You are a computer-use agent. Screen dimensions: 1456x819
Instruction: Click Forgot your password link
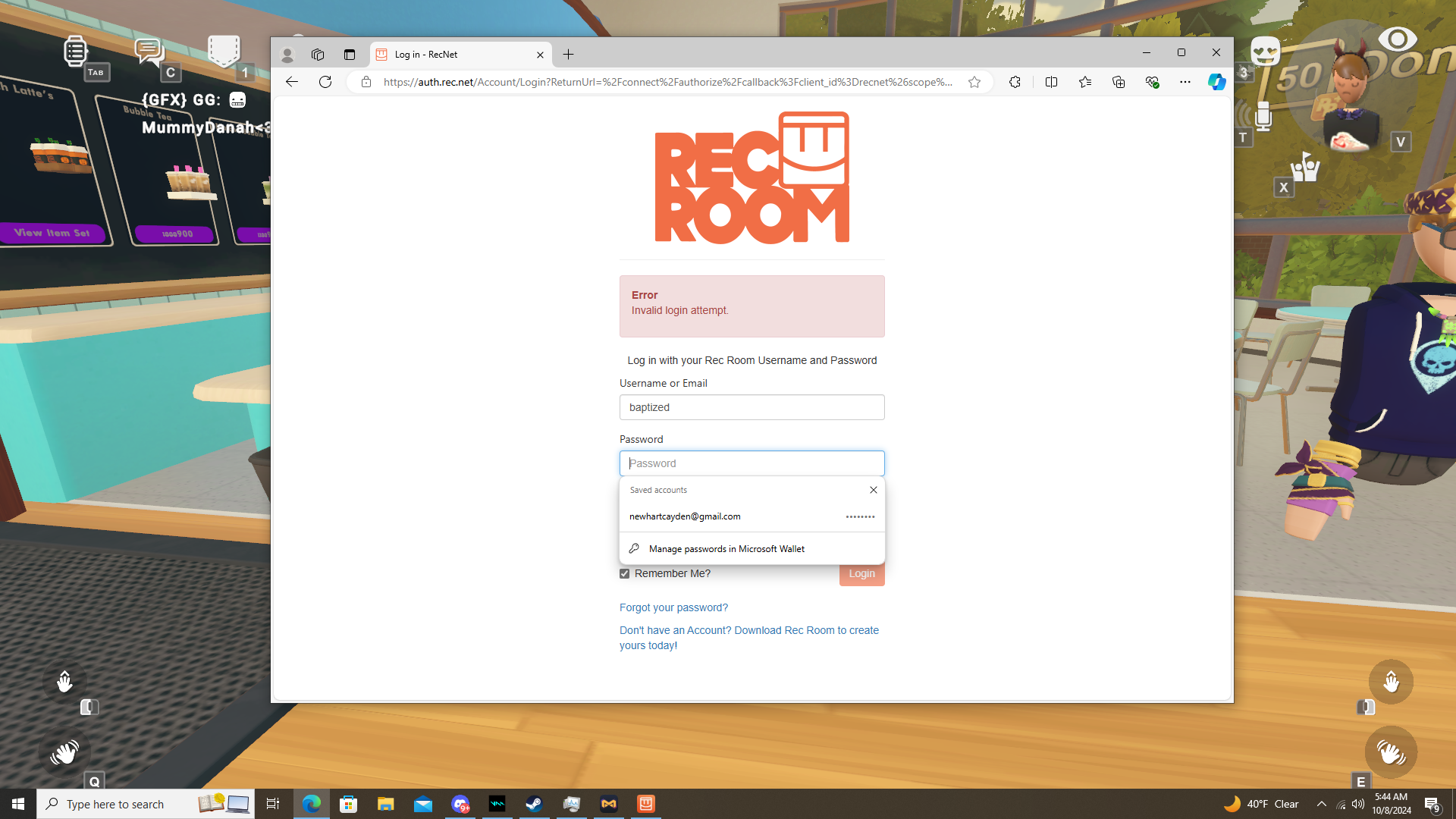673,607
